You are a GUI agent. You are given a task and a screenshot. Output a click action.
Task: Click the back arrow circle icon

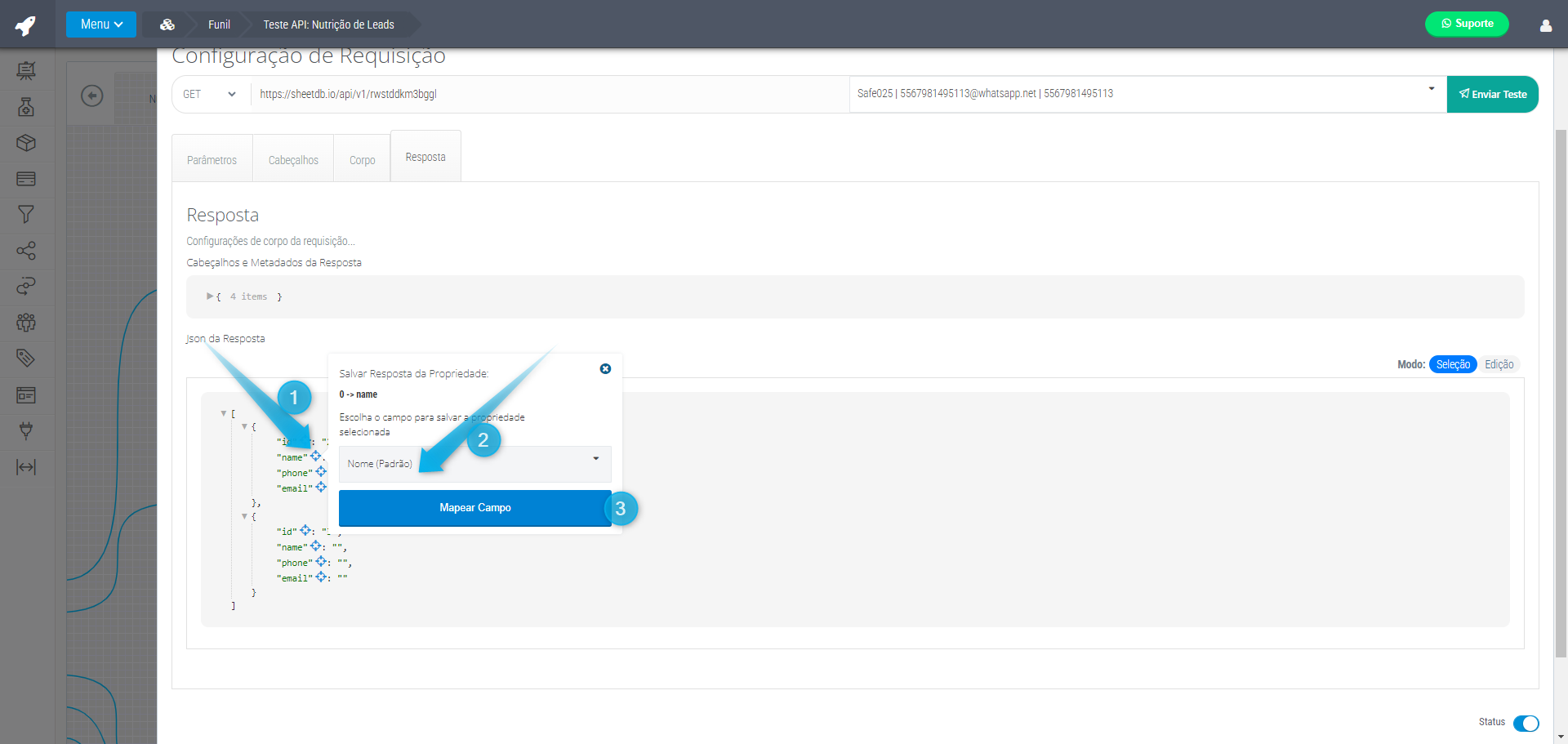[92, 96]
